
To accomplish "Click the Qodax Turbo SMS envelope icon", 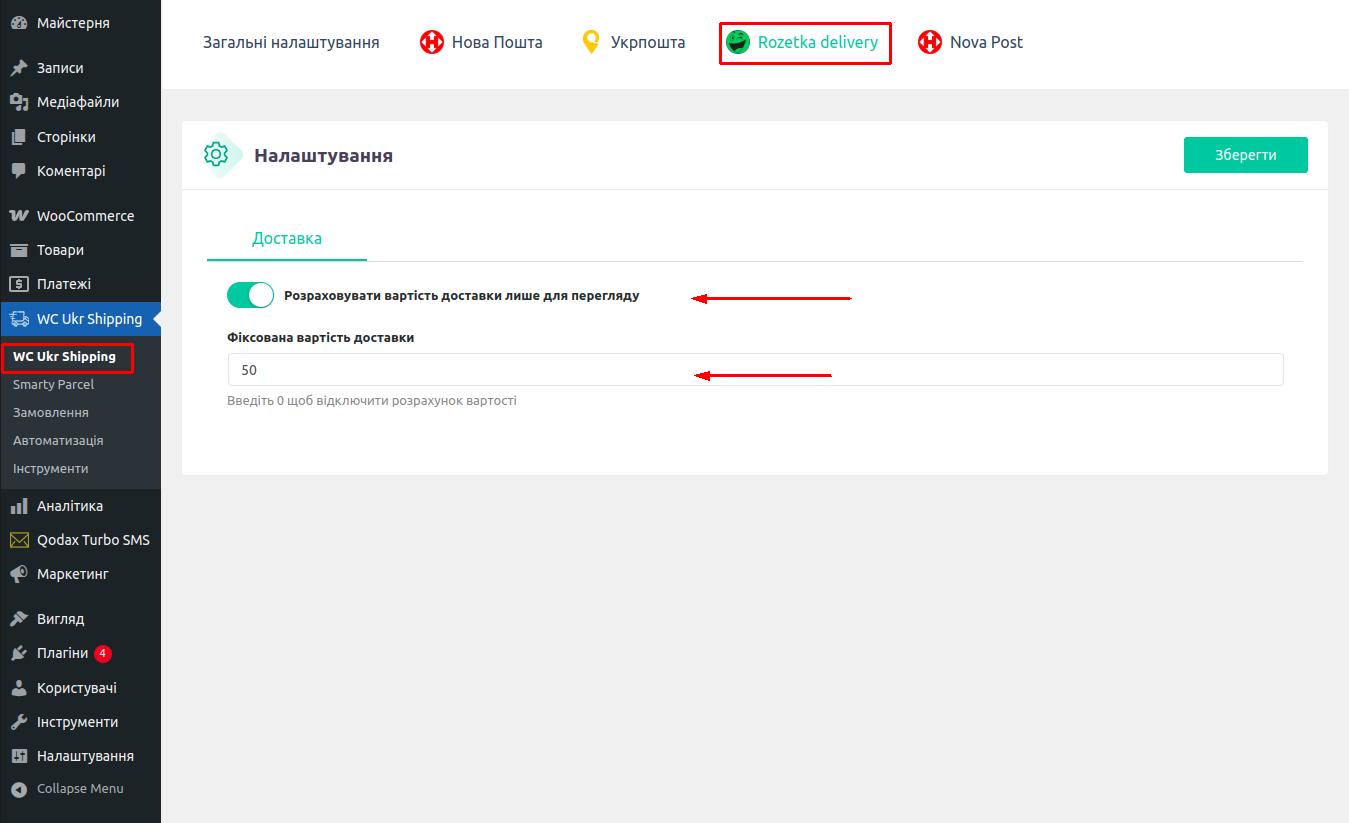I will 18,540.
